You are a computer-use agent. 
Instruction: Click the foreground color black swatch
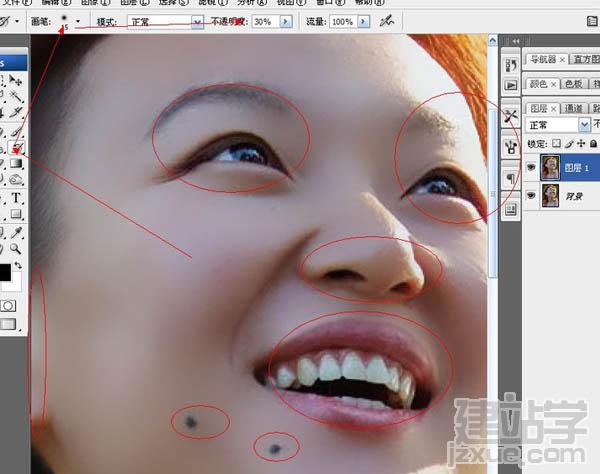tap(5, 272)
